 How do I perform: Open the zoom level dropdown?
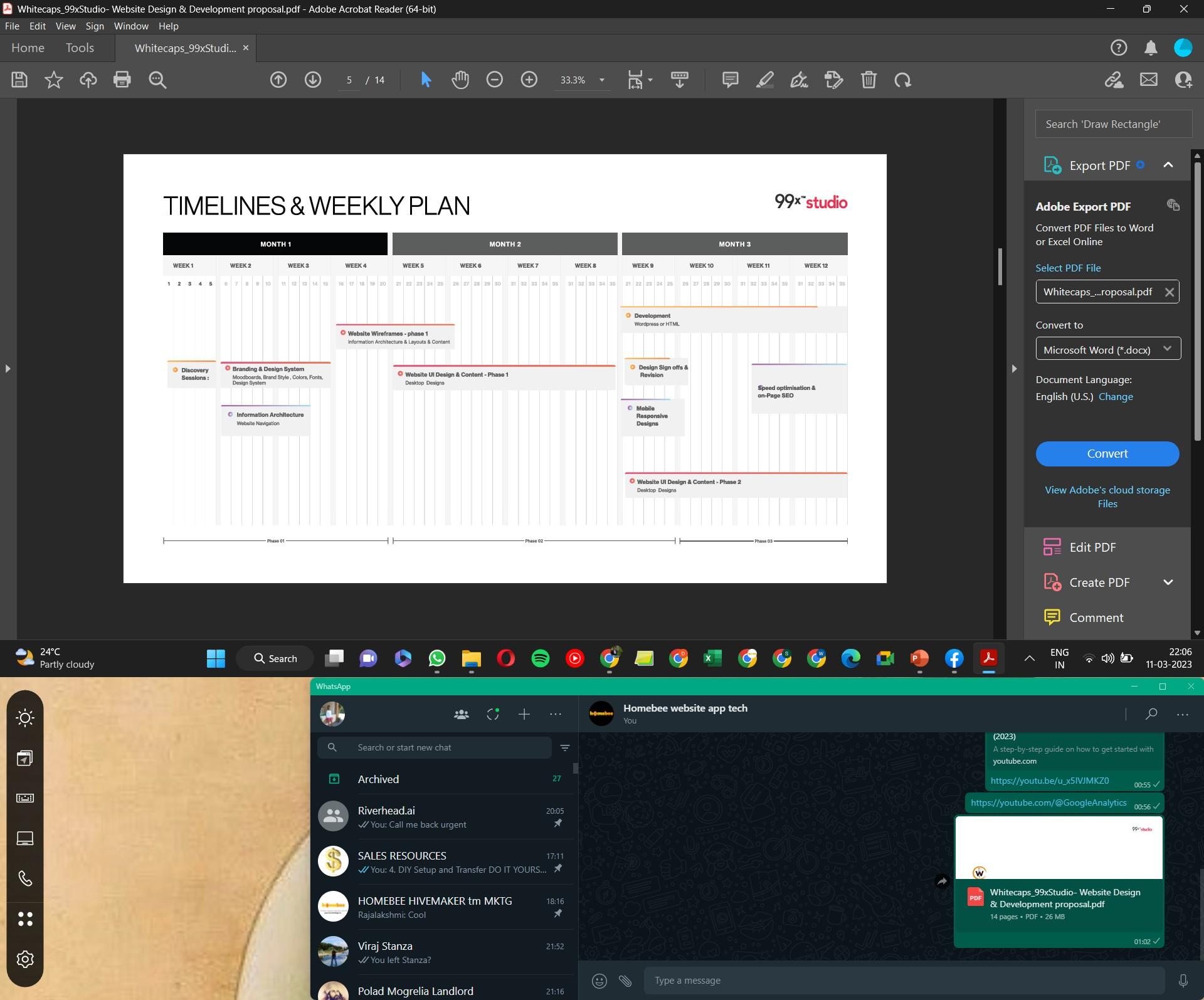[601, 80]
